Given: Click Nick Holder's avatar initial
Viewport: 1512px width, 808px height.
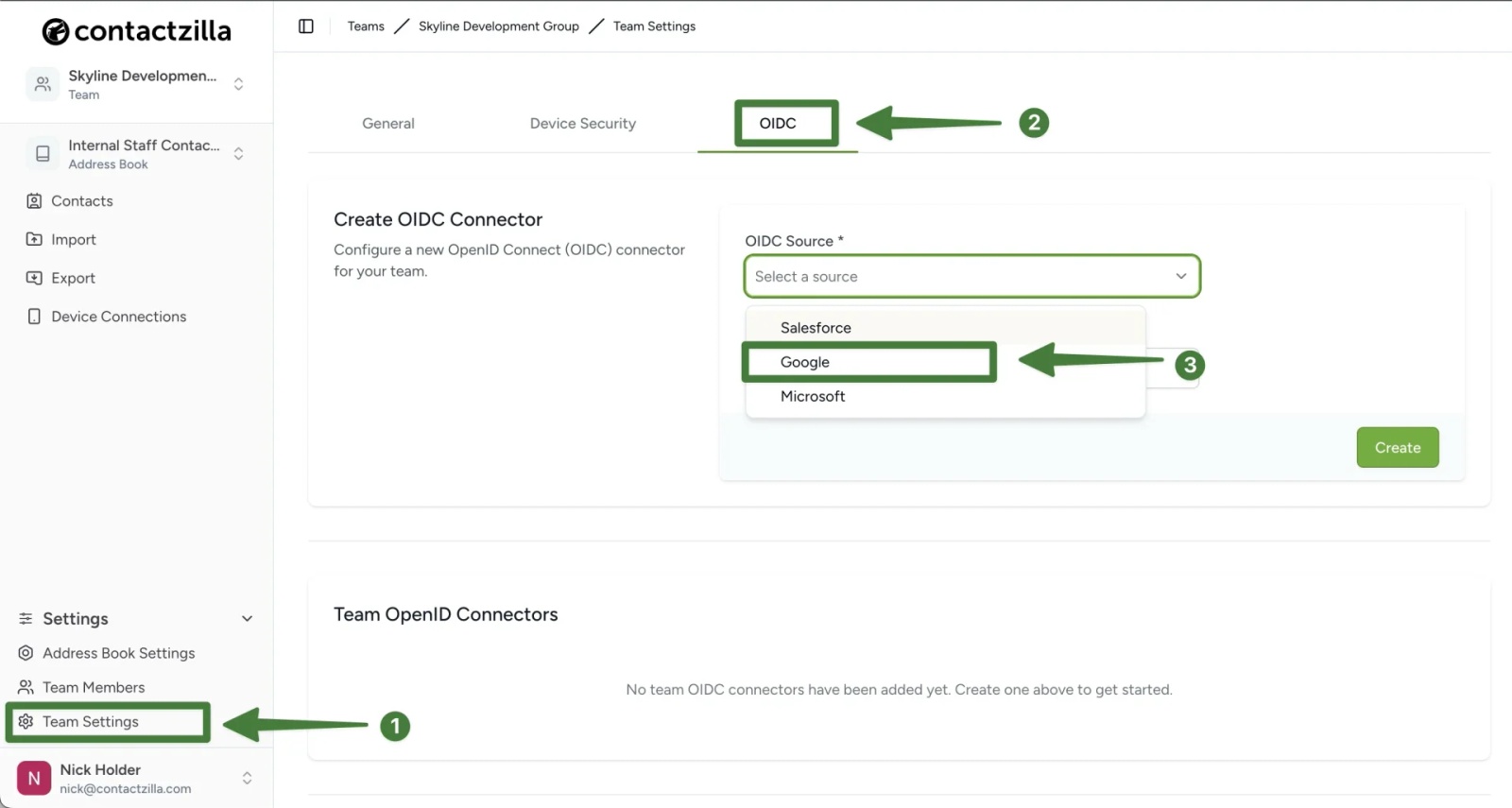Looking at the screenshot, I should [x=34, y=778].
